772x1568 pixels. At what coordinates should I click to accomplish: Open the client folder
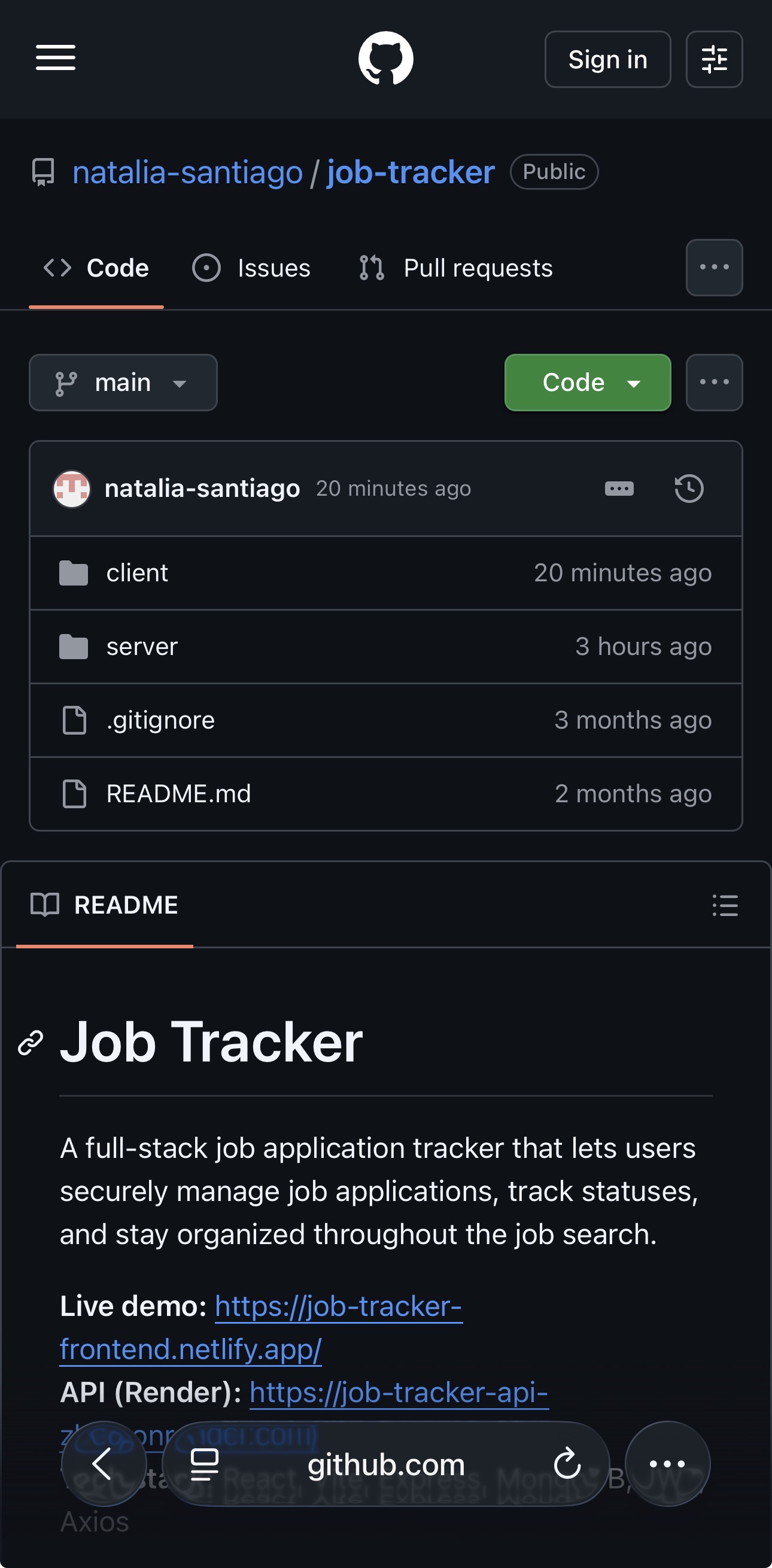(x=137, y=574)
